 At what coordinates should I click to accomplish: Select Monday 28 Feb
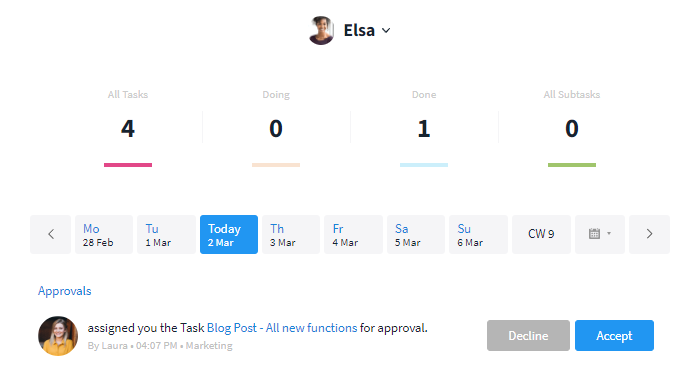[104, 234]
